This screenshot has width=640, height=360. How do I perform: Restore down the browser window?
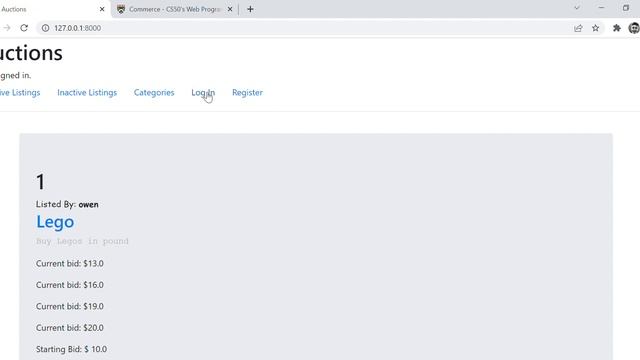point(626,8)
